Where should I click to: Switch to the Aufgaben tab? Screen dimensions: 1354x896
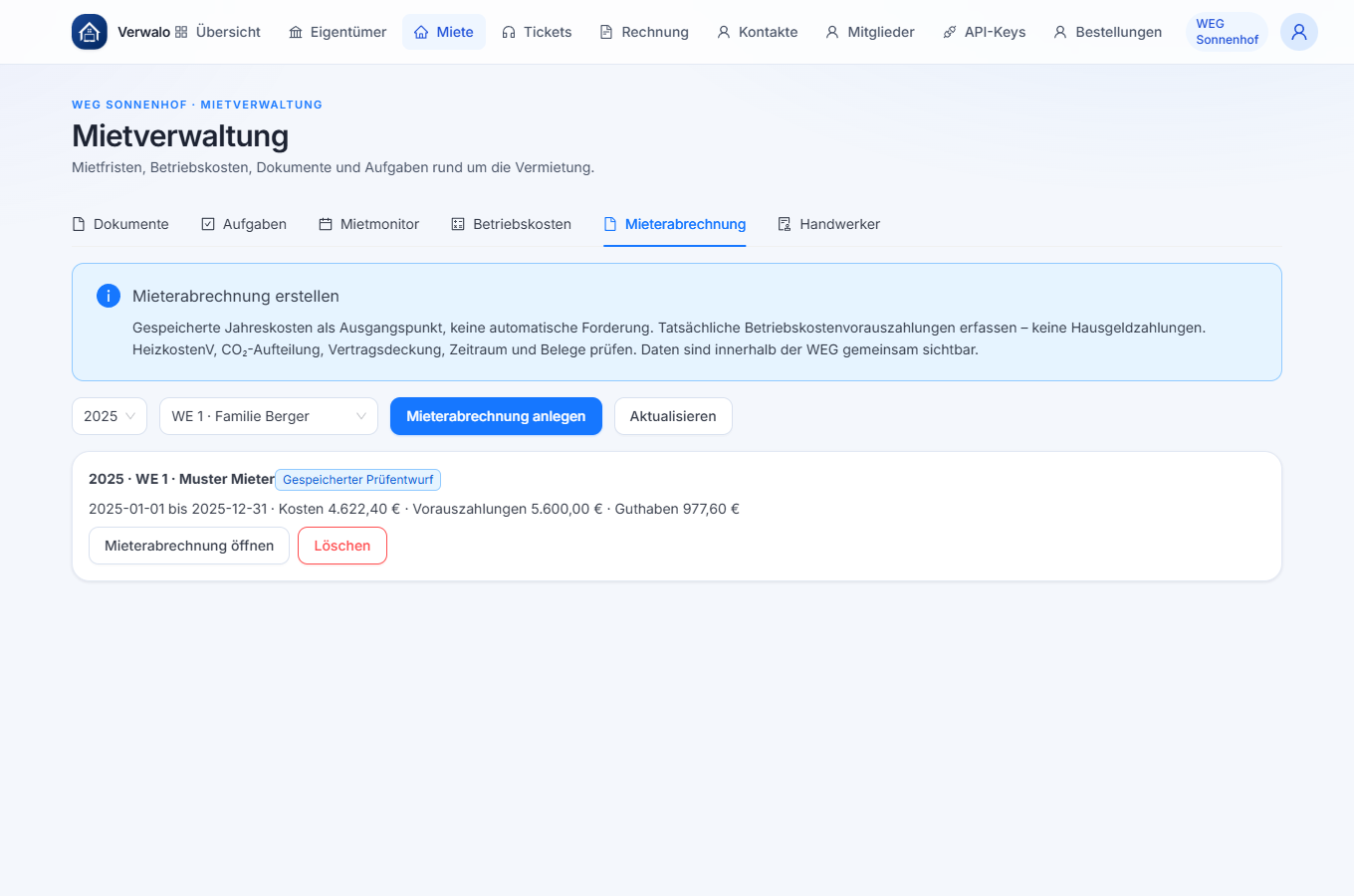pos(244,224)
